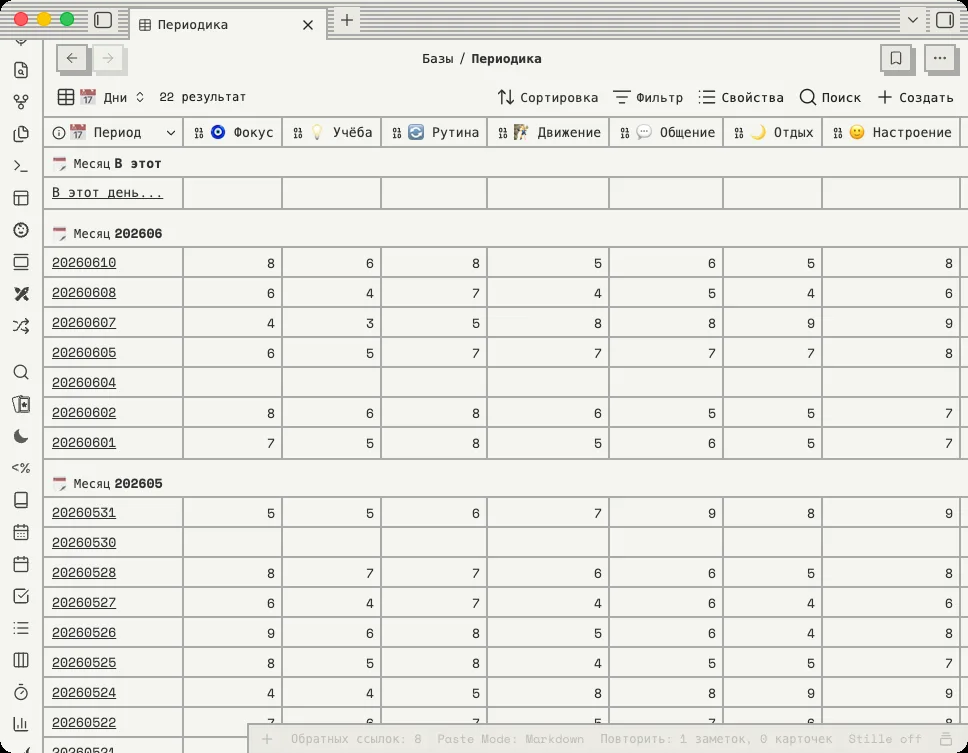The height and width of the screenshot is (753, 968).
Task: Click the layout template ribbon icon
Action: (x=21, y=198)
